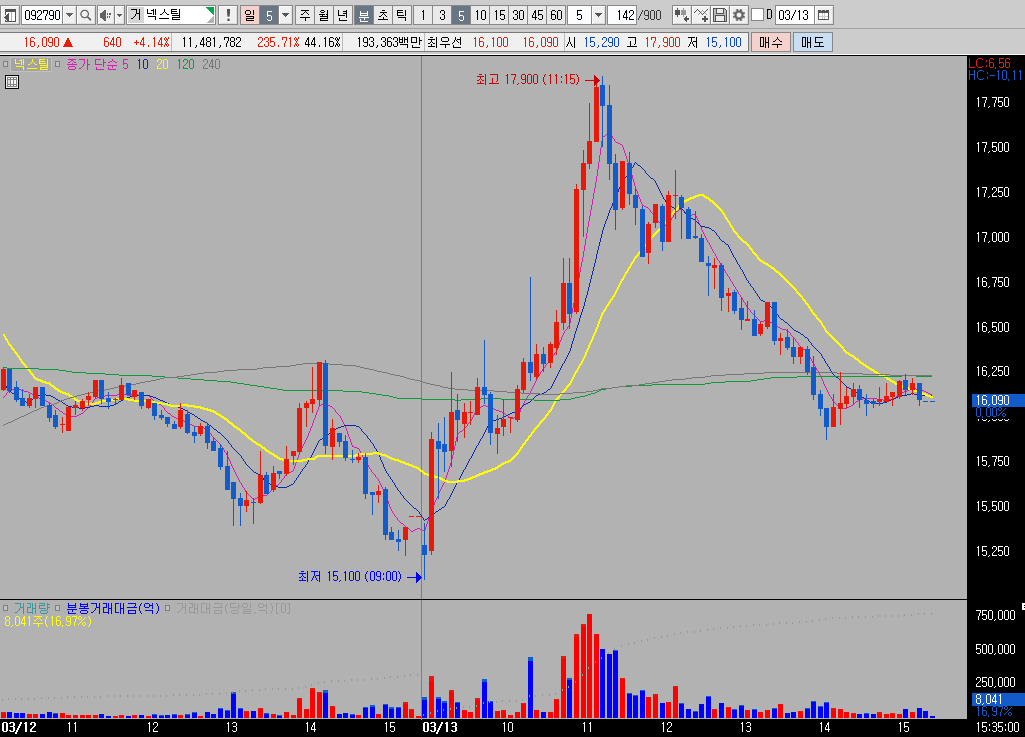Click the gray 240 moving average legend
Viewport: 1025px width, 737px height.
click(211, 64)
